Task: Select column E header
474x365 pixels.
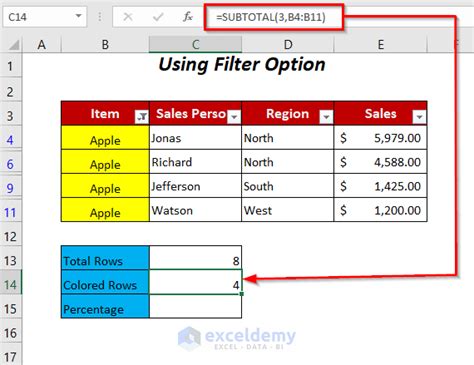Action: tap(380, 45)
